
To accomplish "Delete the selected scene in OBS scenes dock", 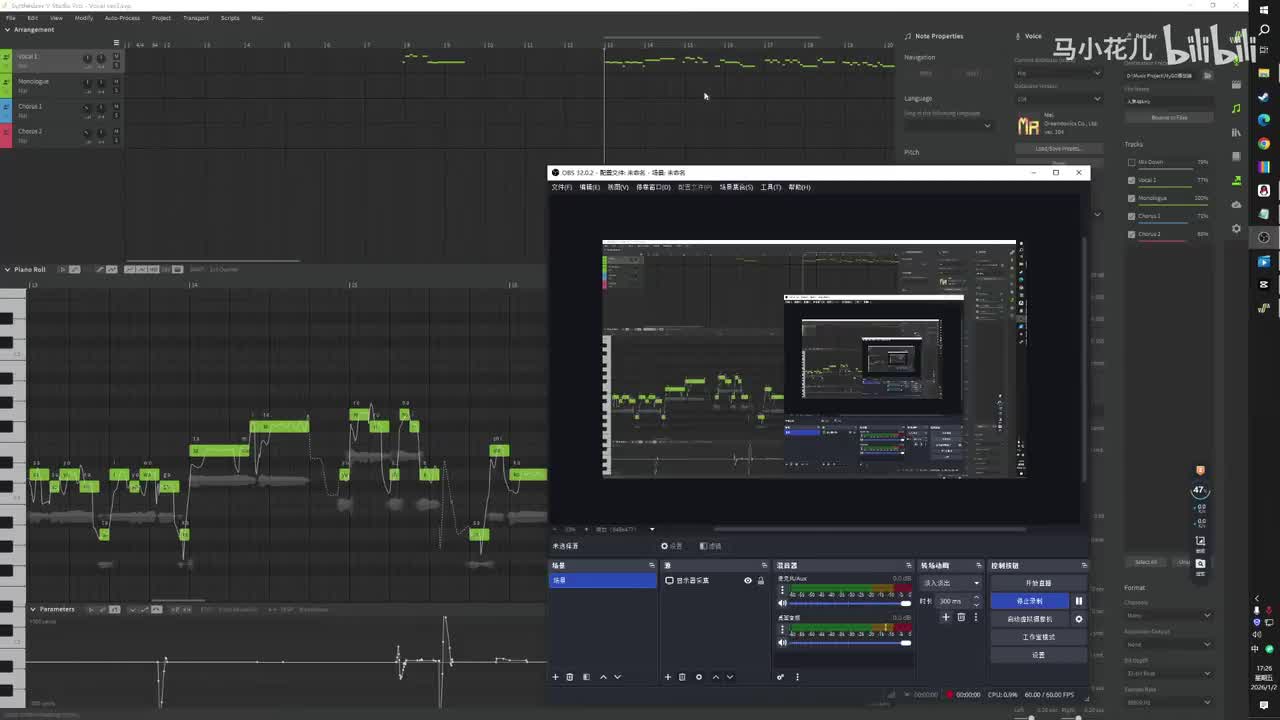I will pos(570,677).
